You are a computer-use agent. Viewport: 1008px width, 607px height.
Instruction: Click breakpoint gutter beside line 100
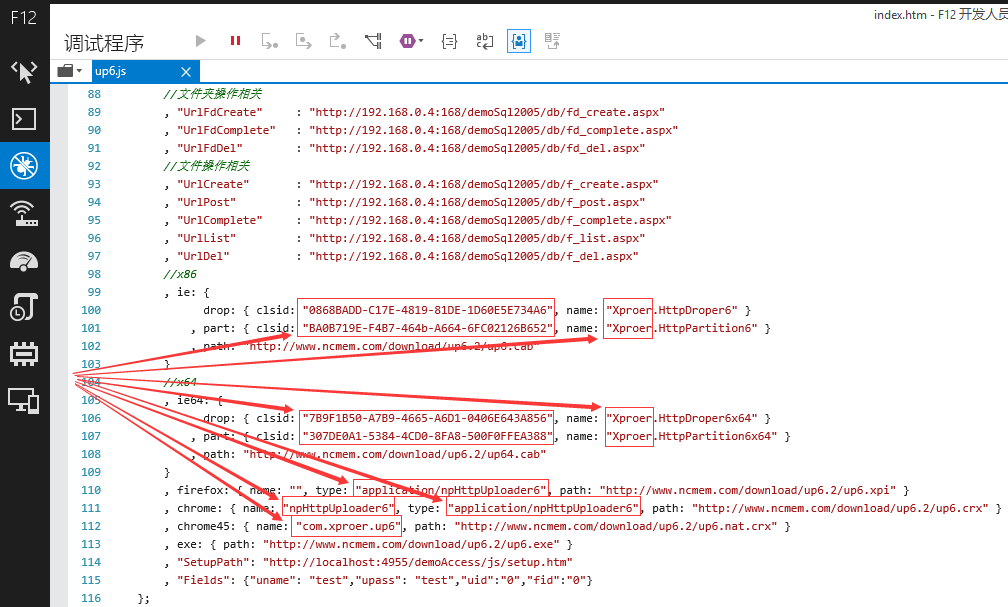coord(59,310)
